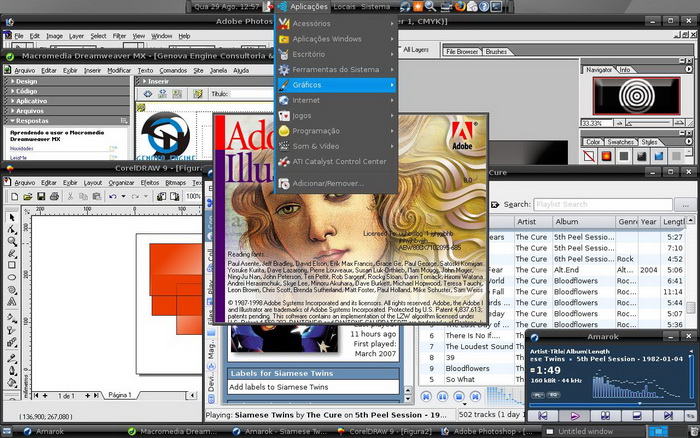Switch to the Swatches tab in Photoshop

[619, 143]
